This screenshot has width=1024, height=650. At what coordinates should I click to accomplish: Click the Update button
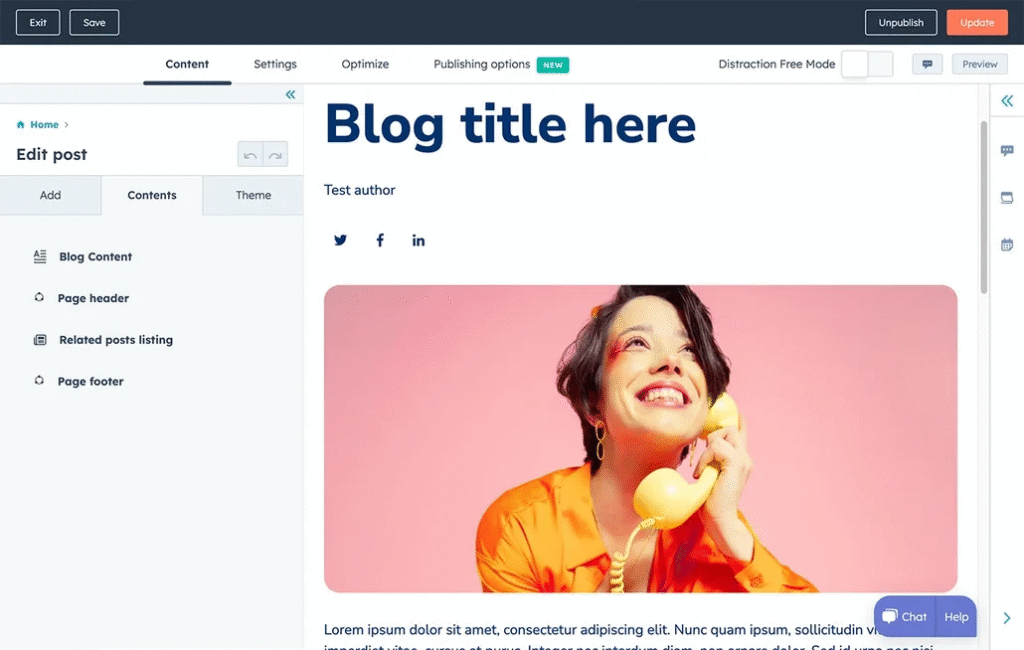tap(976, 22)
